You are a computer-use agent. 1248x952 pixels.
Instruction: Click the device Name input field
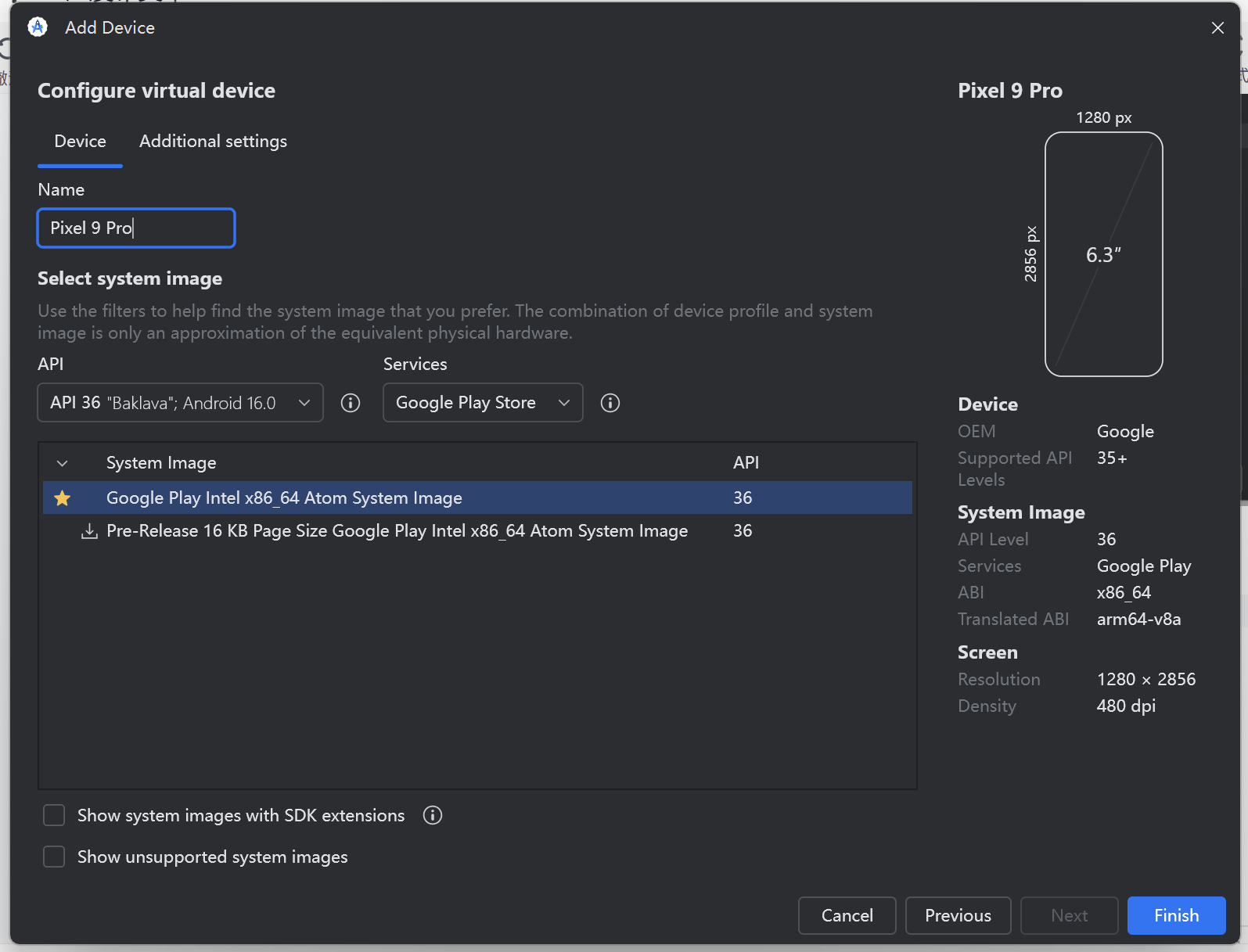[136, 228]
